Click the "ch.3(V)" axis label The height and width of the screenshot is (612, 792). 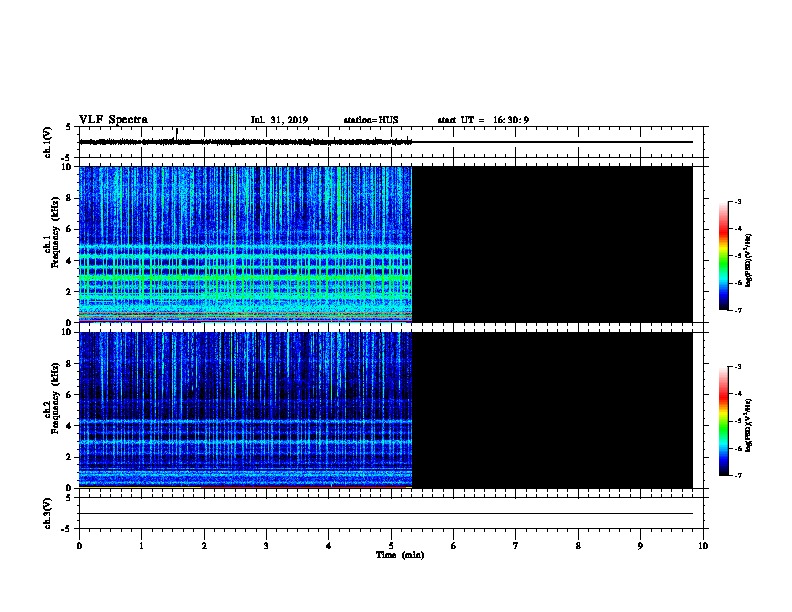pos(47,513)
